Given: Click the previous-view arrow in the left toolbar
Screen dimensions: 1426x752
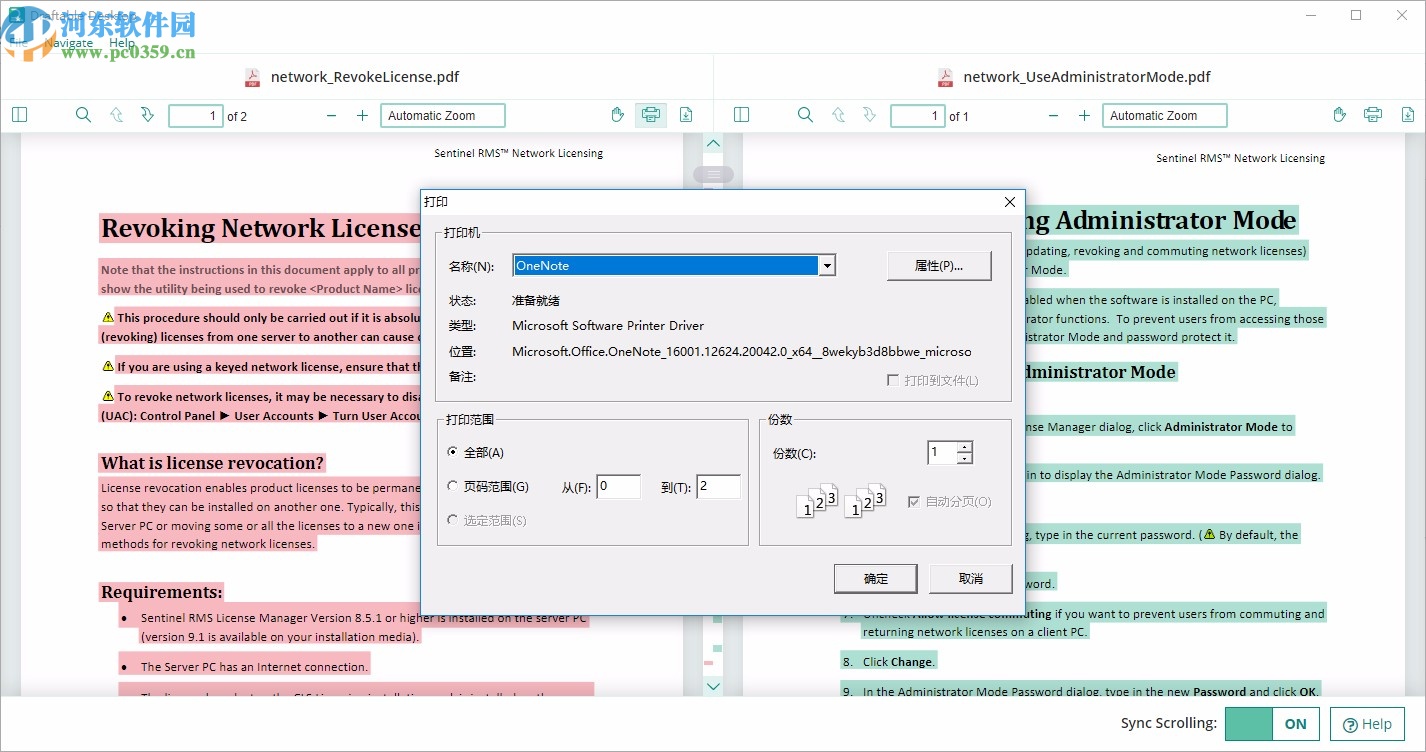Looking at the screenshot, I should point(116,115).
